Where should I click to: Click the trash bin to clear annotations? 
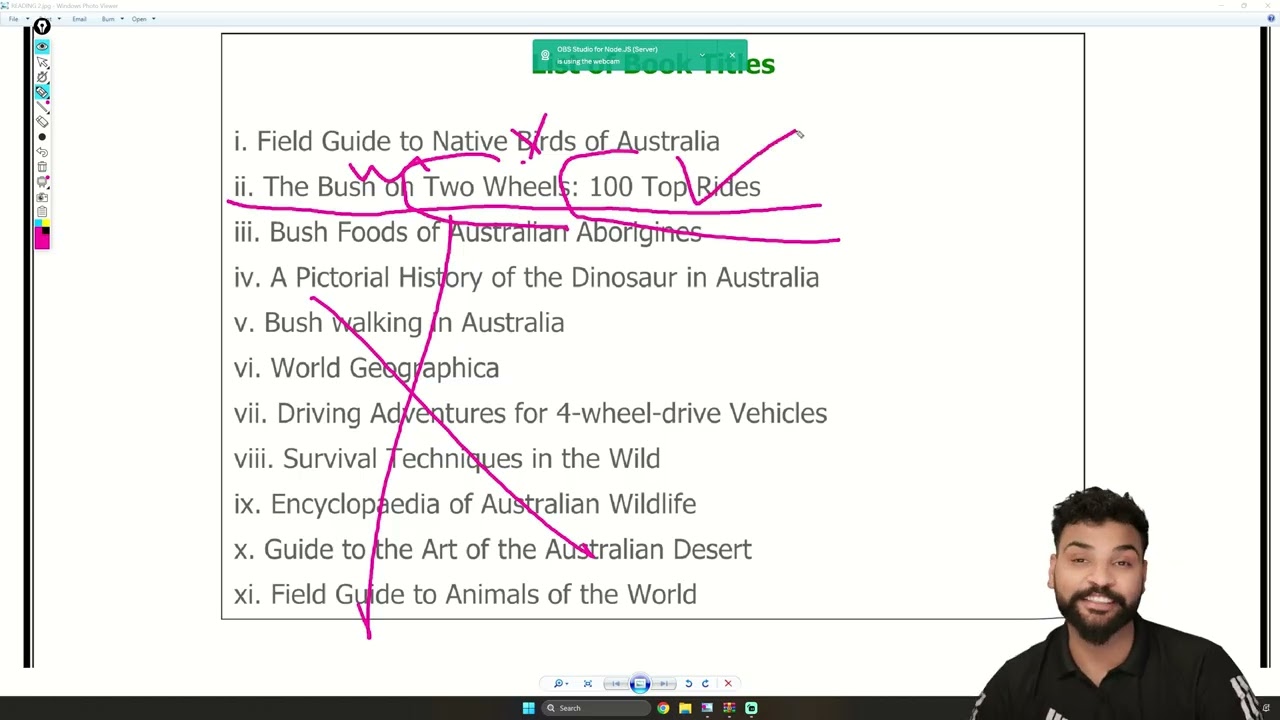coord(42,166)
